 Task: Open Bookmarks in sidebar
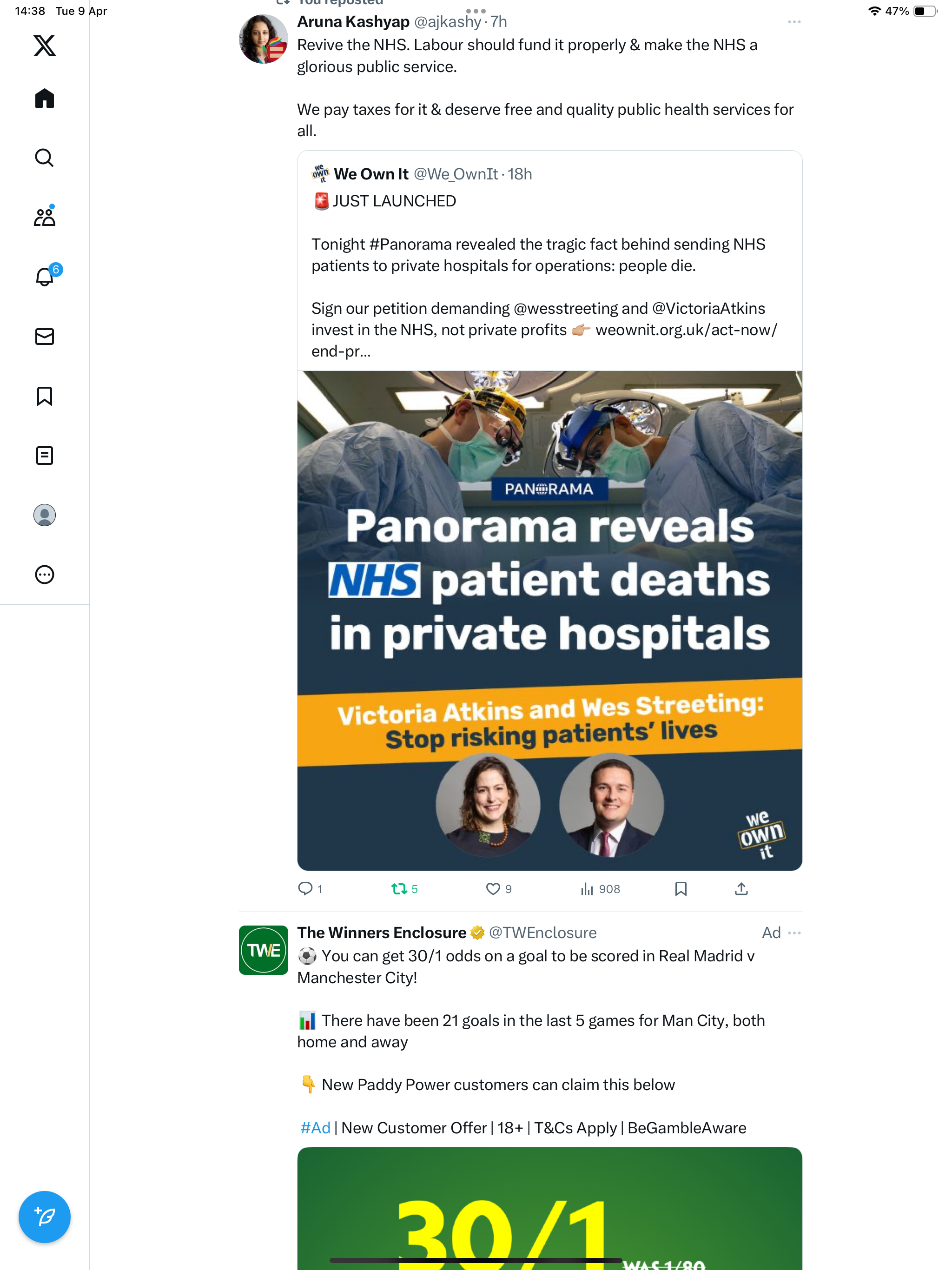44,396
